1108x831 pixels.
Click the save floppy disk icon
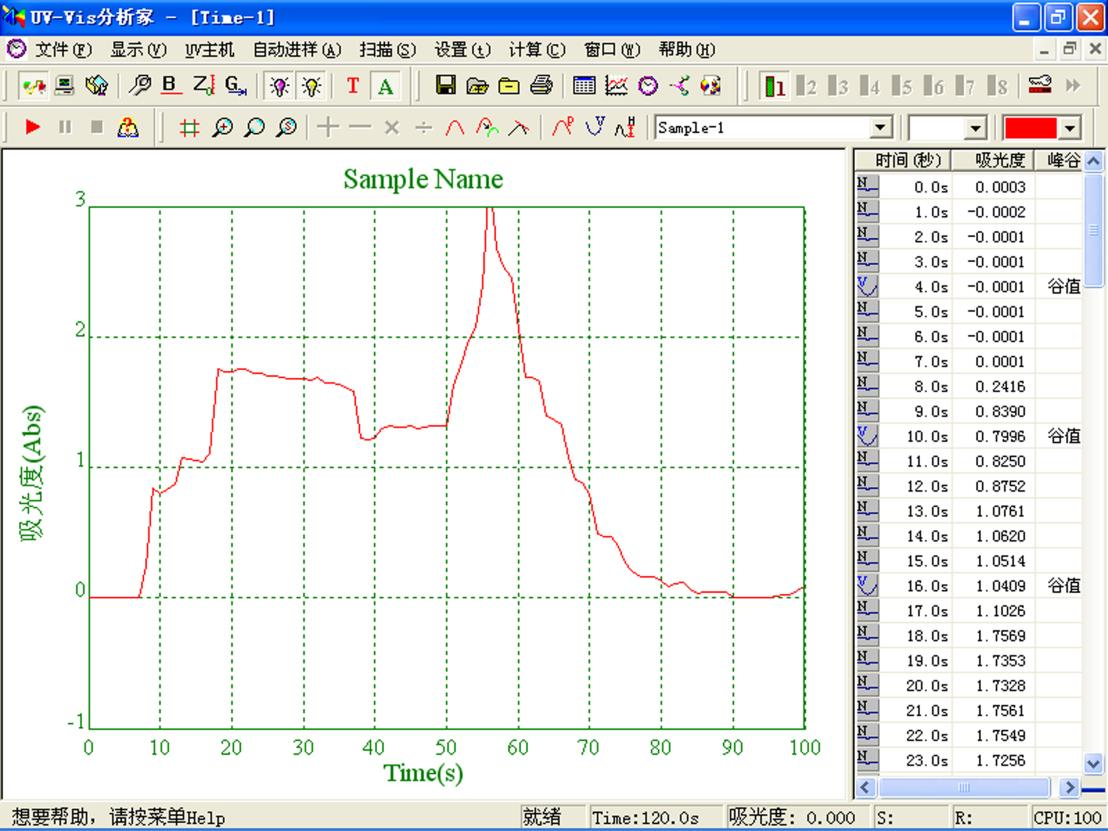point(446,87)
